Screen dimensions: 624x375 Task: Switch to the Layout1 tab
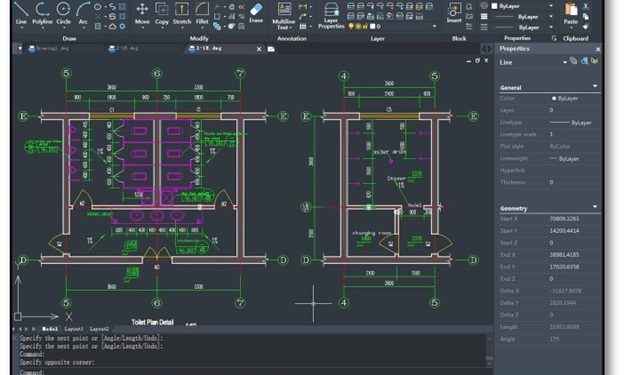[x=74, y=329]
